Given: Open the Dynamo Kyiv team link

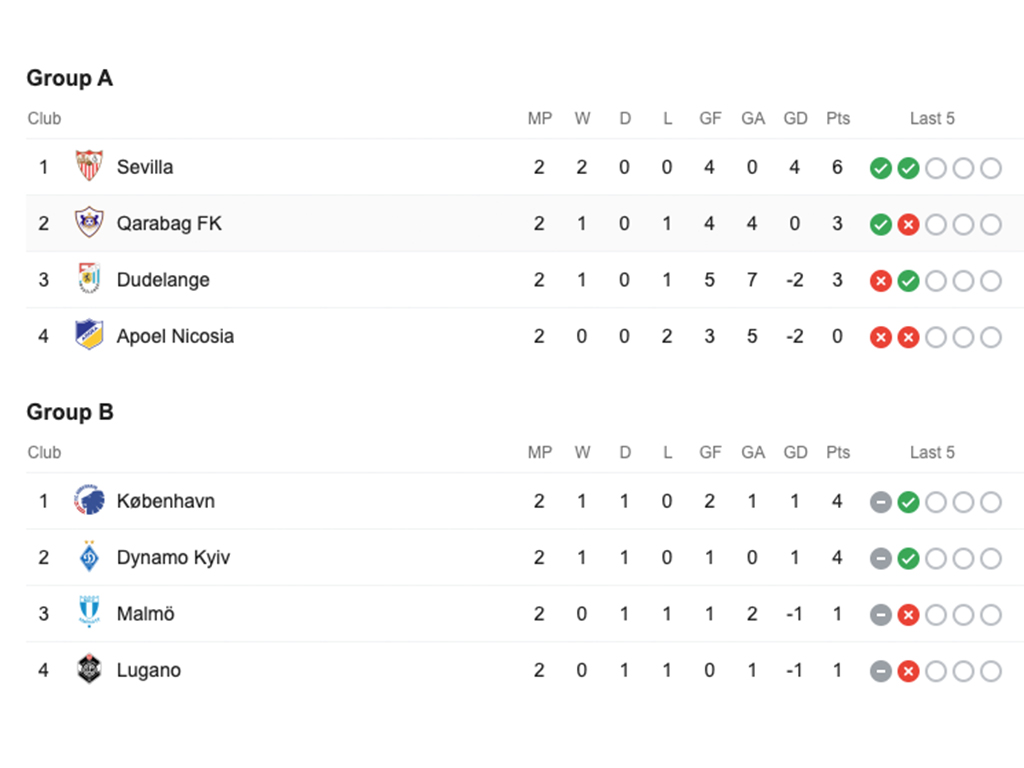Looking at the screenshot, I should (x=173, y=557).
